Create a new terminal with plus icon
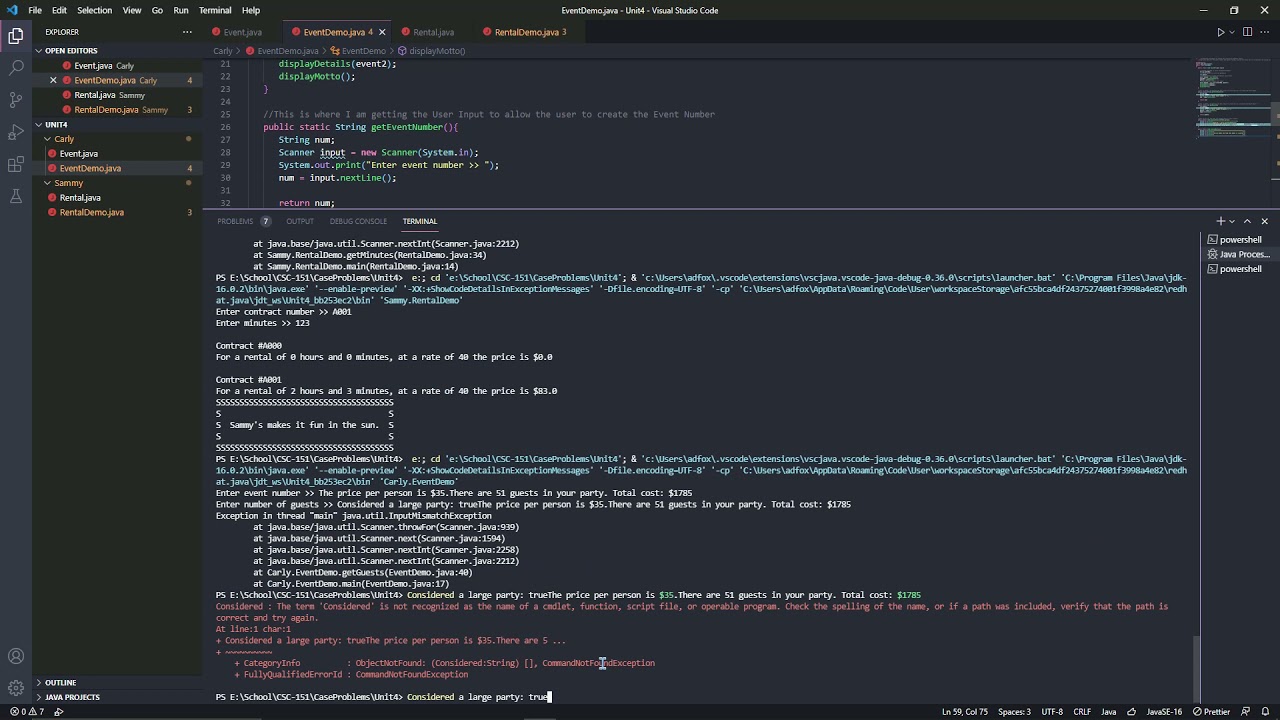1280x720 pixels. pyautogui.click(x=1220, y=221)
